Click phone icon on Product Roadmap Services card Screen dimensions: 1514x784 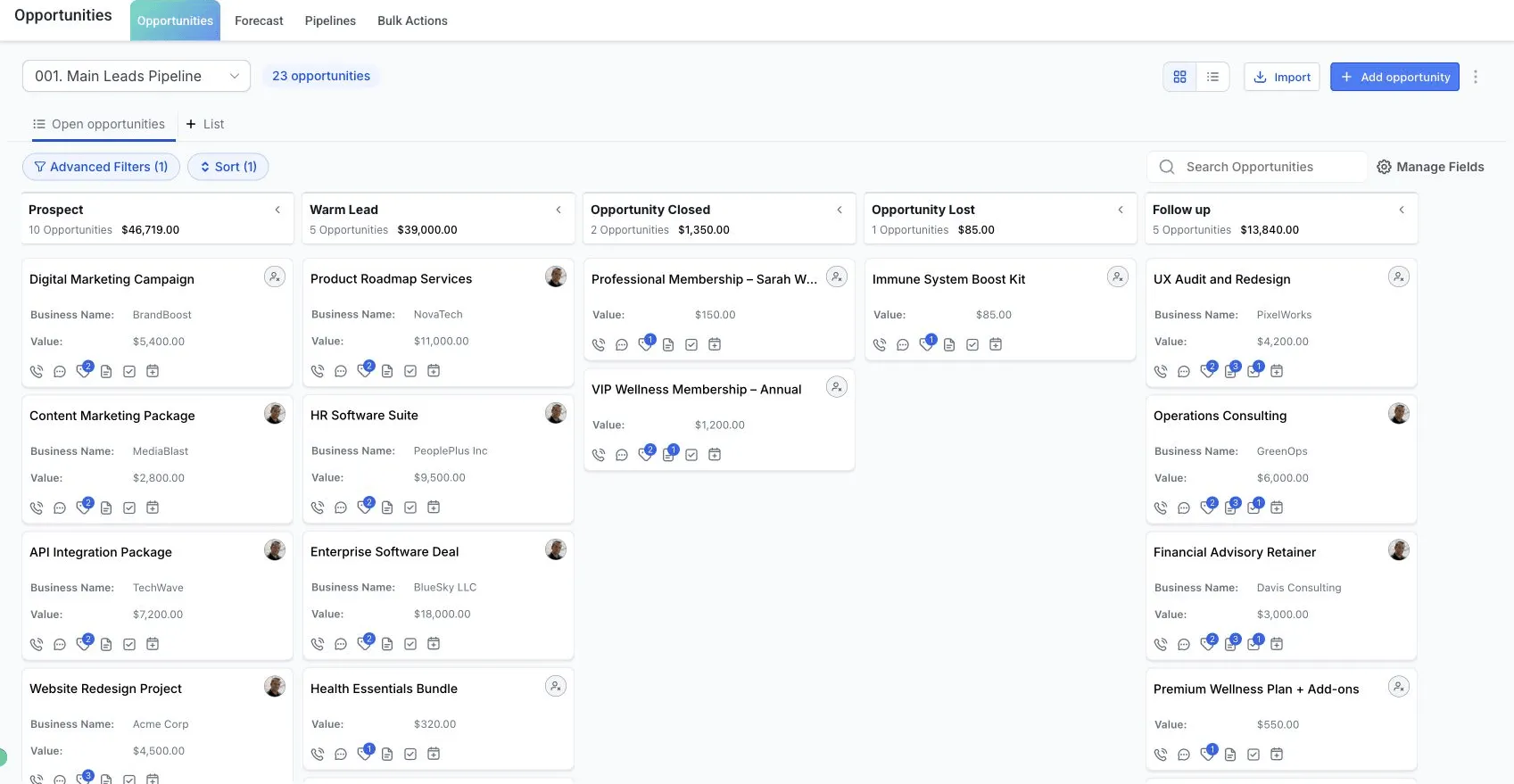point(318,371)
